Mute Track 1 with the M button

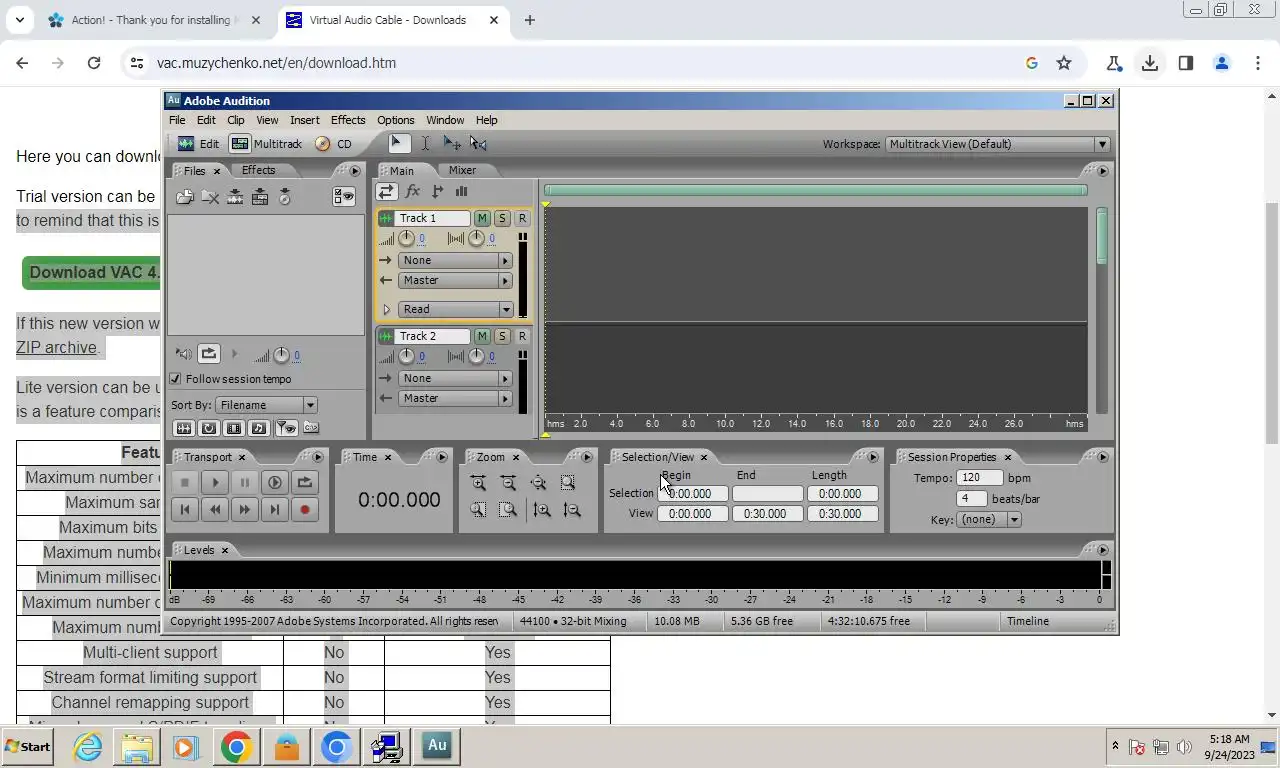point(482,218)
